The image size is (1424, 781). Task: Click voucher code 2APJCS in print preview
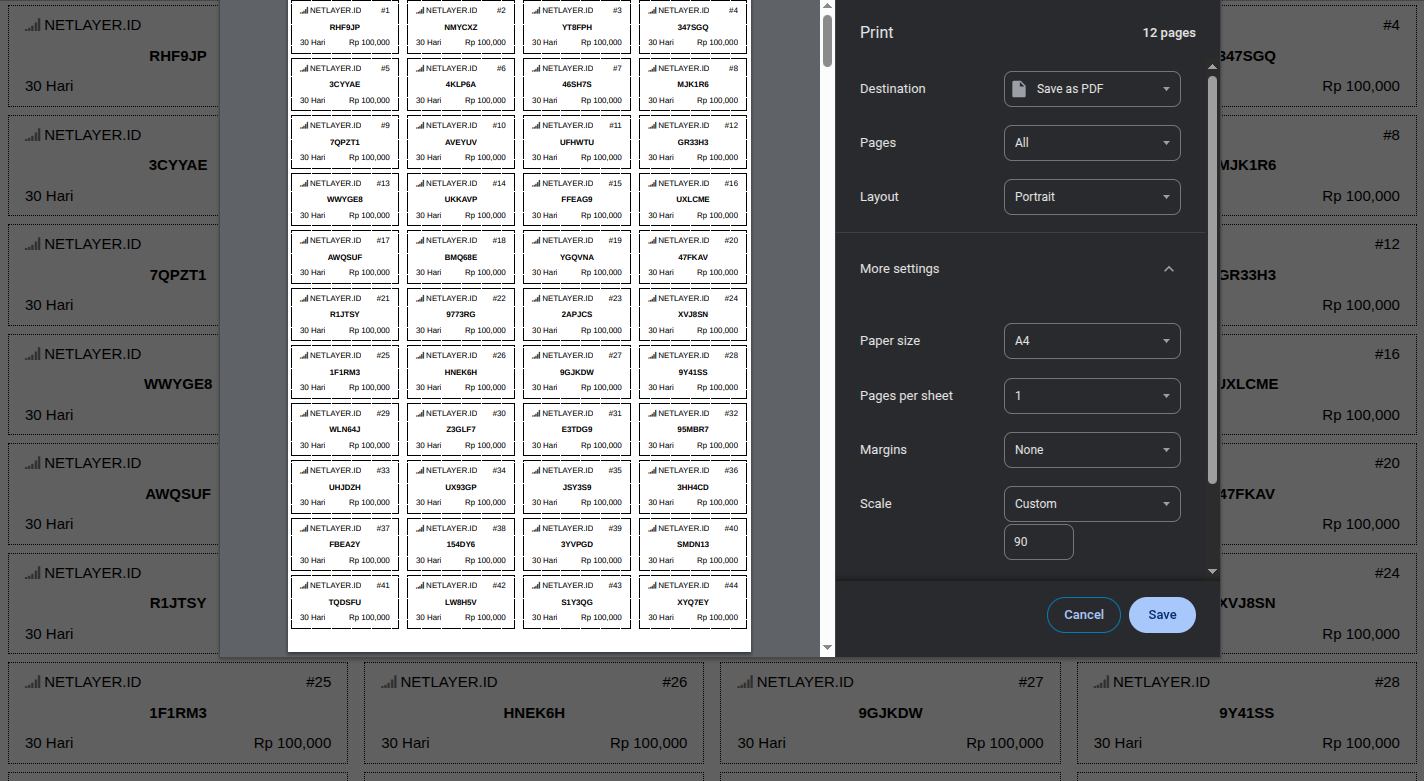577,314
